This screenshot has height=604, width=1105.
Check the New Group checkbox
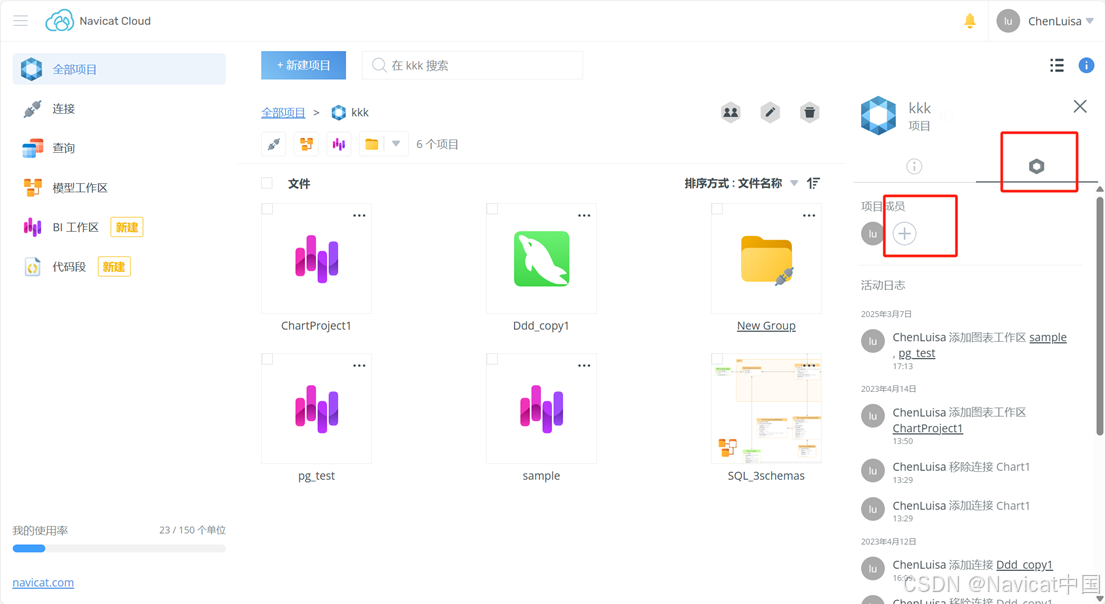point(717,209)
